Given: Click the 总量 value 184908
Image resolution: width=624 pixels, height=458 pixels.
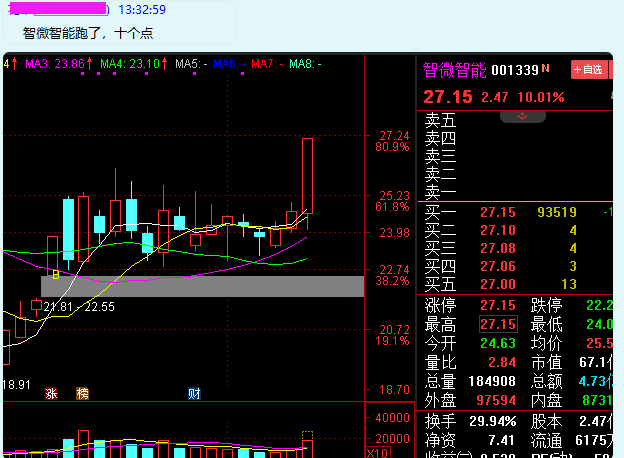Looking at the screenshot, I should tap(492, 381).
